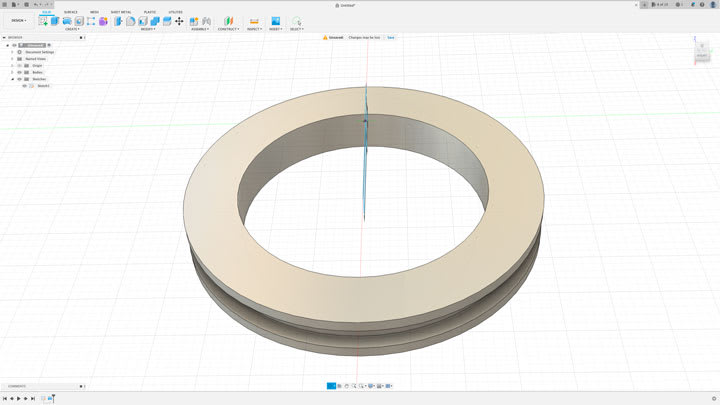This screenshot has height=405, width=720.
Task: Select the Shell tool
Action: coord(143,21)
